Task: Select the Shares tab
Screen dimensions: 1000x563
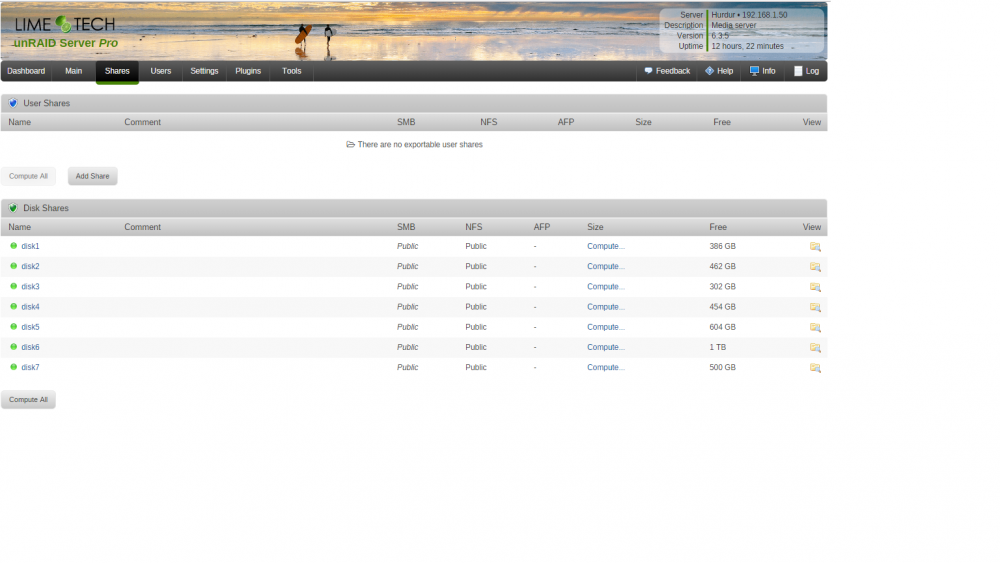Action: [117, 71]
